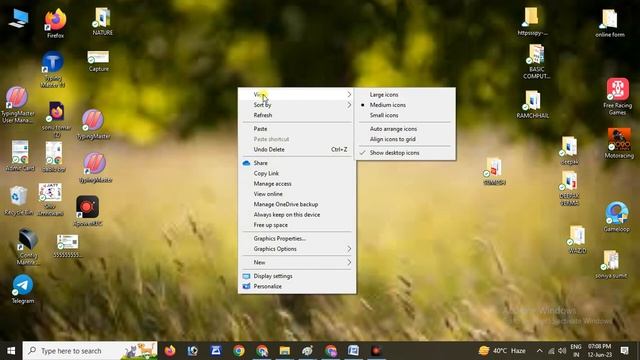
Task: Choose Free up space
Action: [x=297, y=225]
